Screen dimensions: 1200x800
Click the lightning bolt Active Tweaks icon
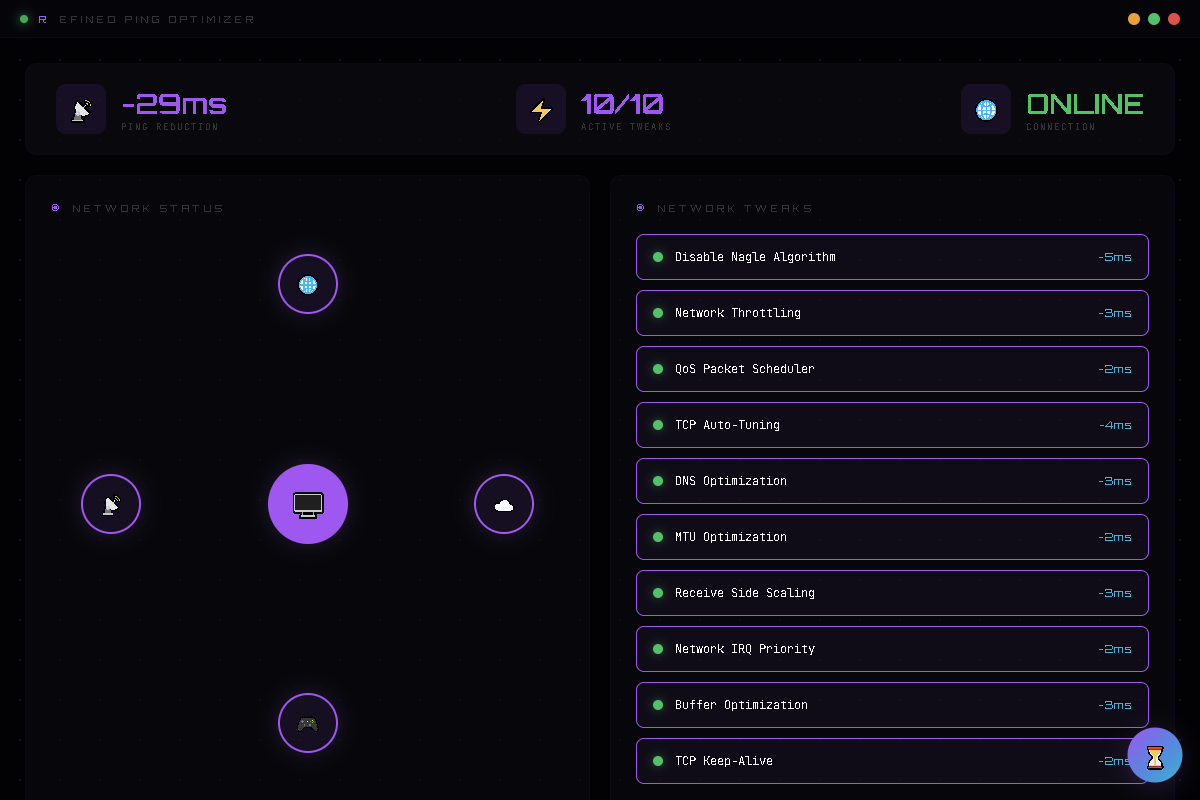coord(541,109)
